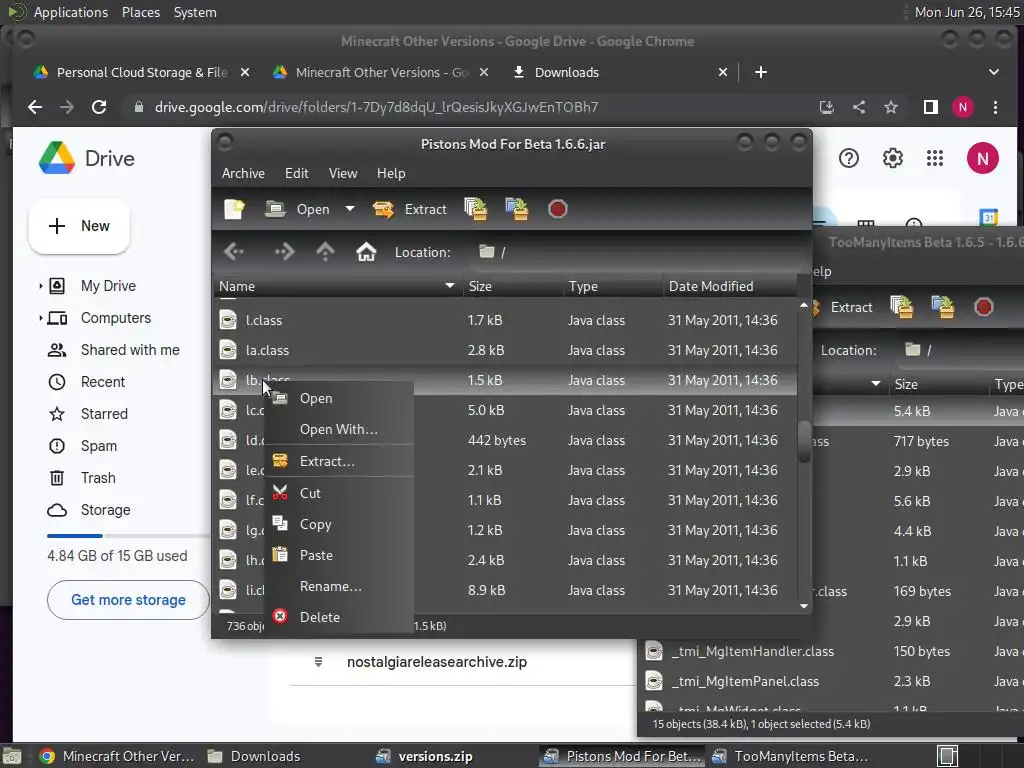The width and height of the screenshot is (1024, 768).
Task: Choose Extract… in the context menu
Action: pyautogui.click(x=339, y=461)
